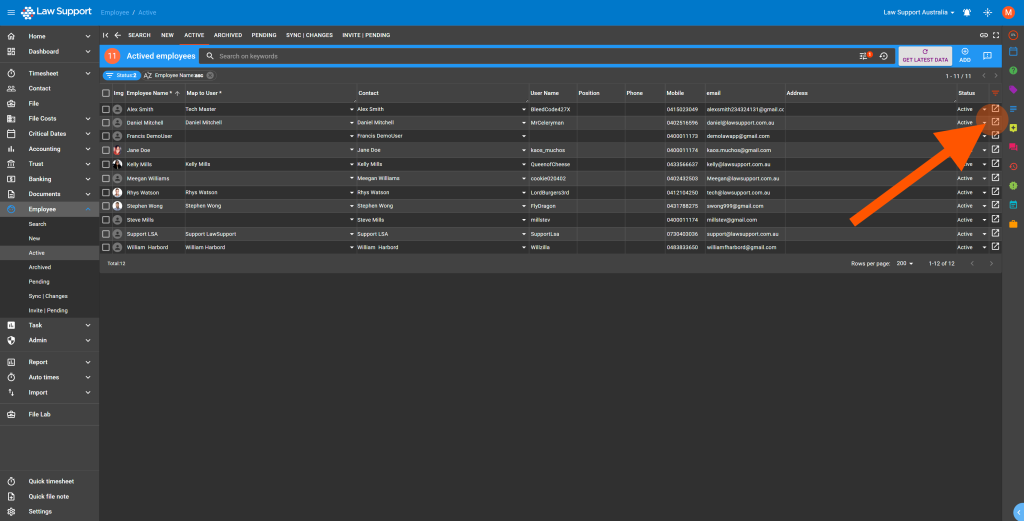Open the Law Support Australia dropdown
1024x521 pixels.
click(919, 12)
